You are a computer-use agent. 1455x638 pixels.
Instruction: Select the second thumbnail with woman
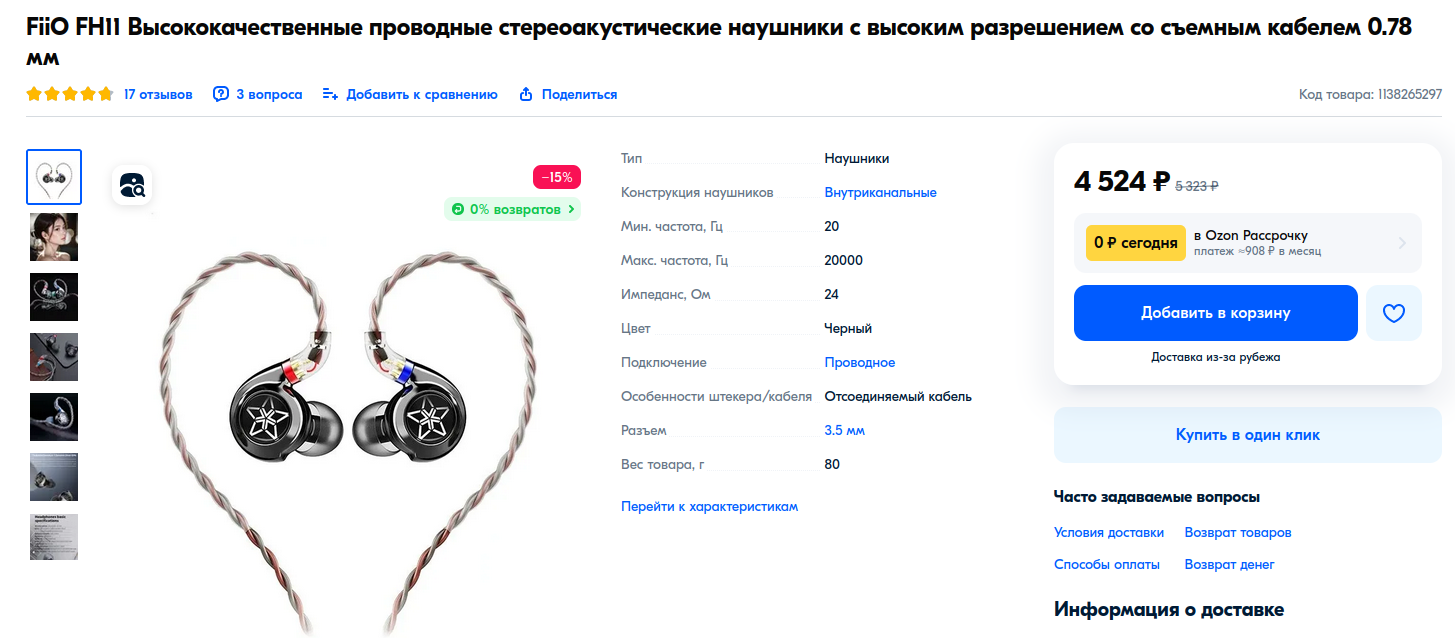click(x=54, y=237)
